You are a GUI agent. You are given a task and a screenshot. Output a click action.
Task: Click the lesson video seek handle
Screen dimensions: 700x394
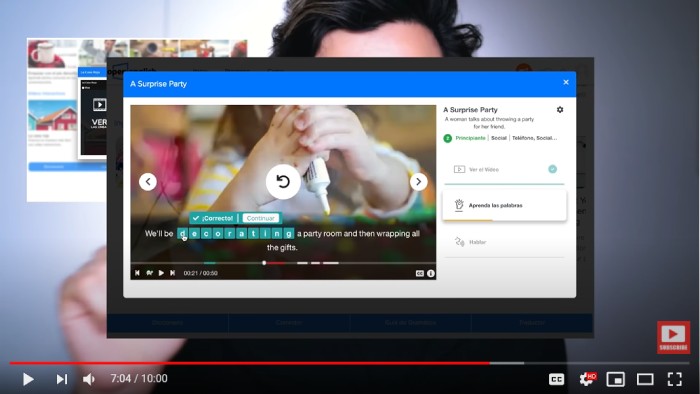pos(264,263)
